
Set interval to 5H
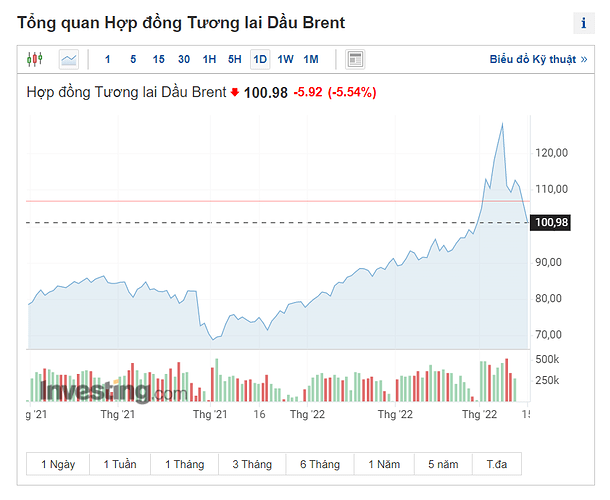(234, 59)
